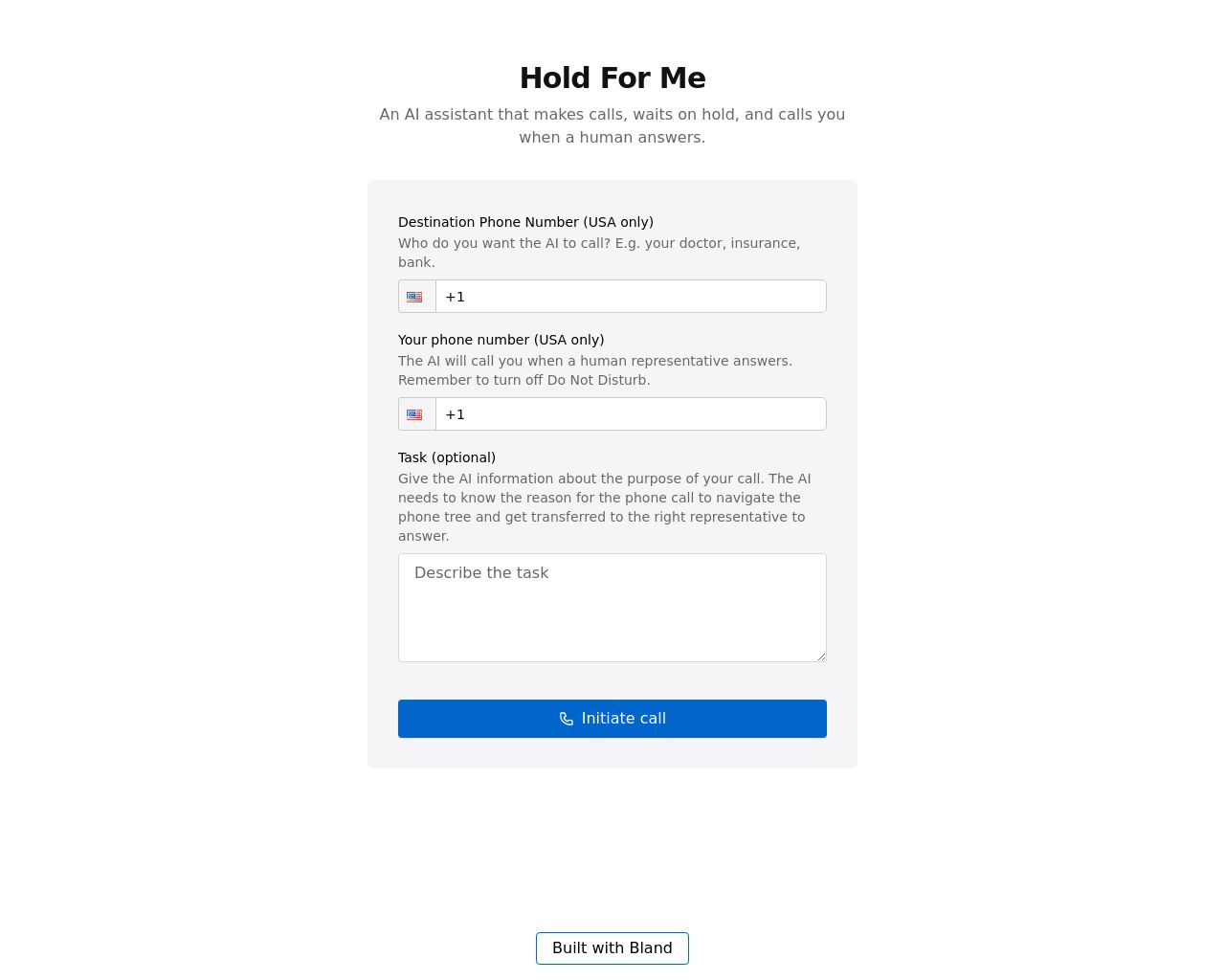The image size is (1225, 980).
Task: Open the destination number country flag selector
Action: [x=417, y=297]
